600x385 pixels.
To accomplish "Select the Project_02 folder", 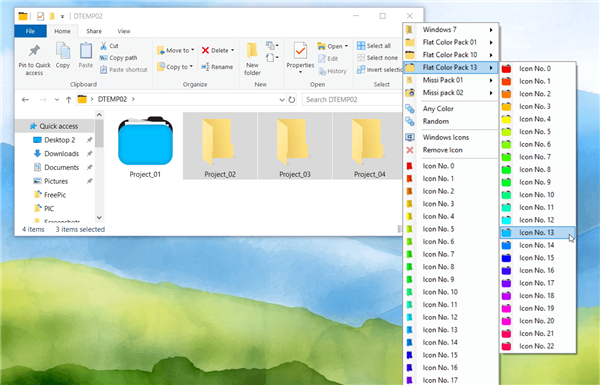I will pyautogui.click(x=220, y=146).
